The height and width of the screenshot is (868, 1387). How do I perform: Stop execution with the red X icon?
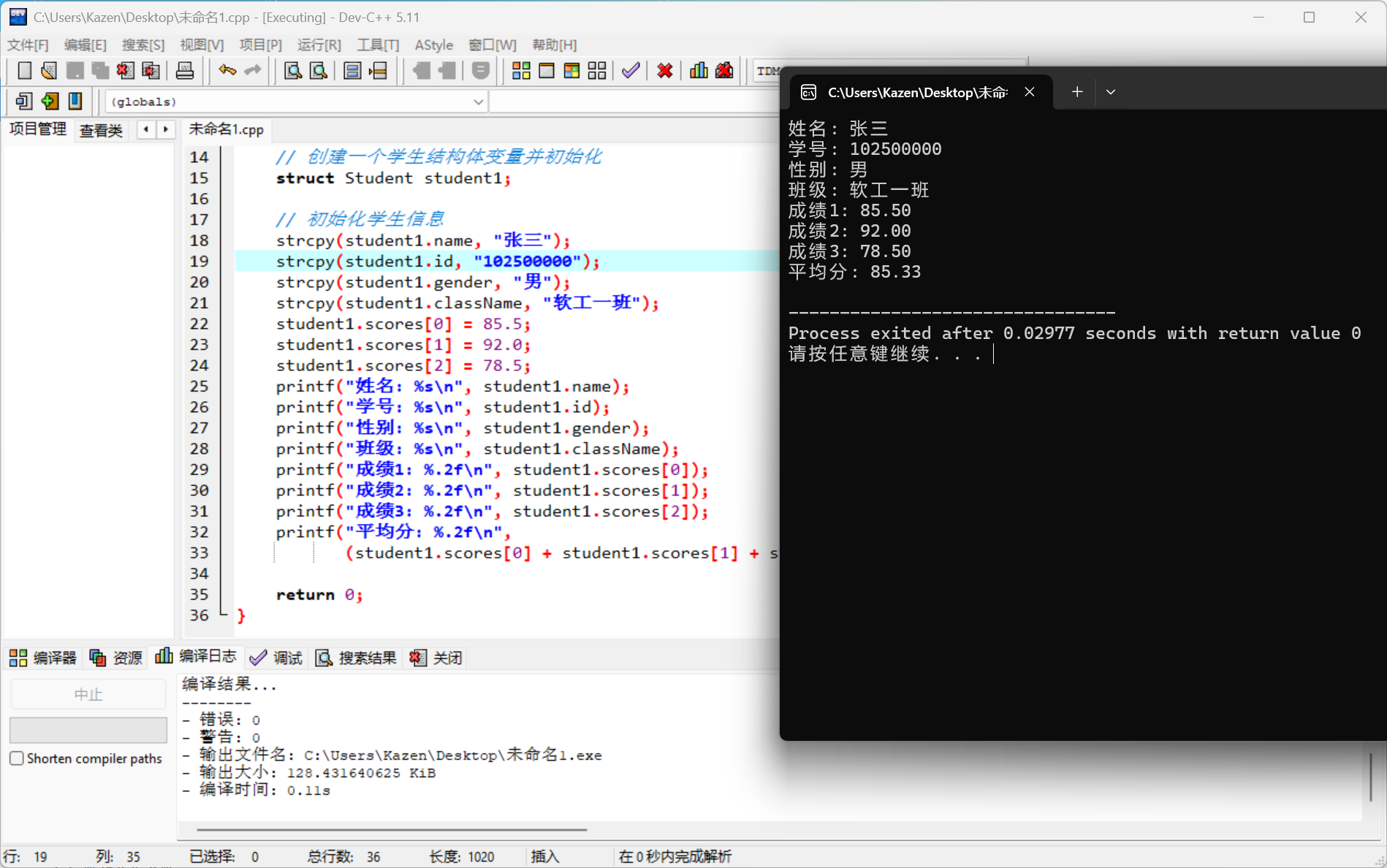tap(664, 70)
